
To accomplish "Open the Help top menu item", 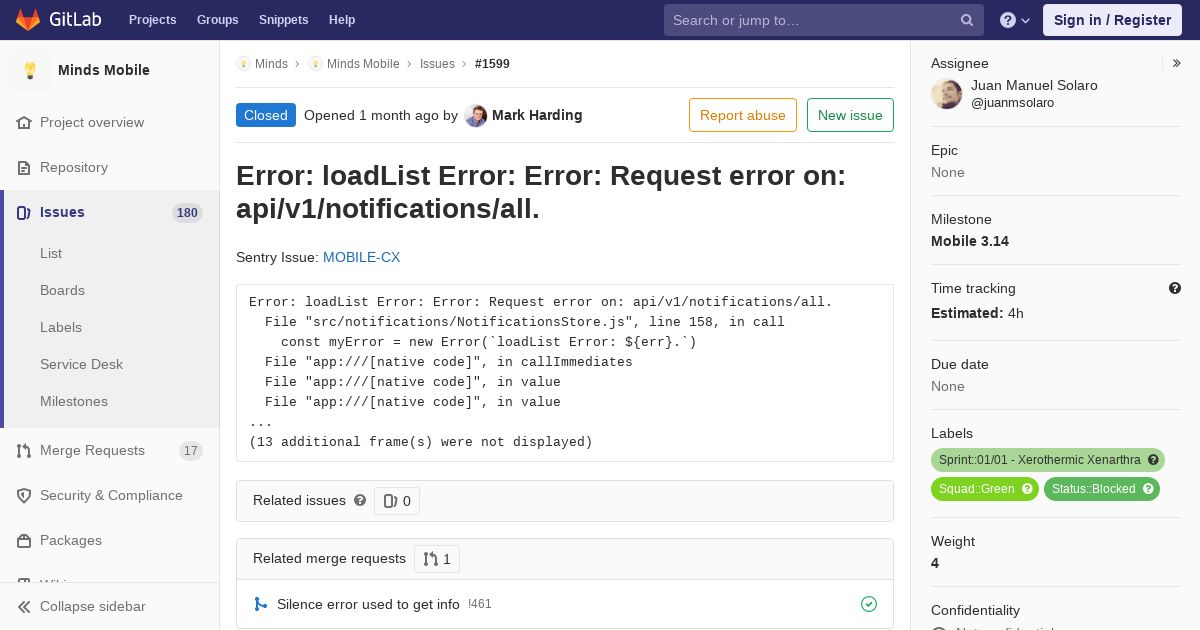I will (342, 20).
